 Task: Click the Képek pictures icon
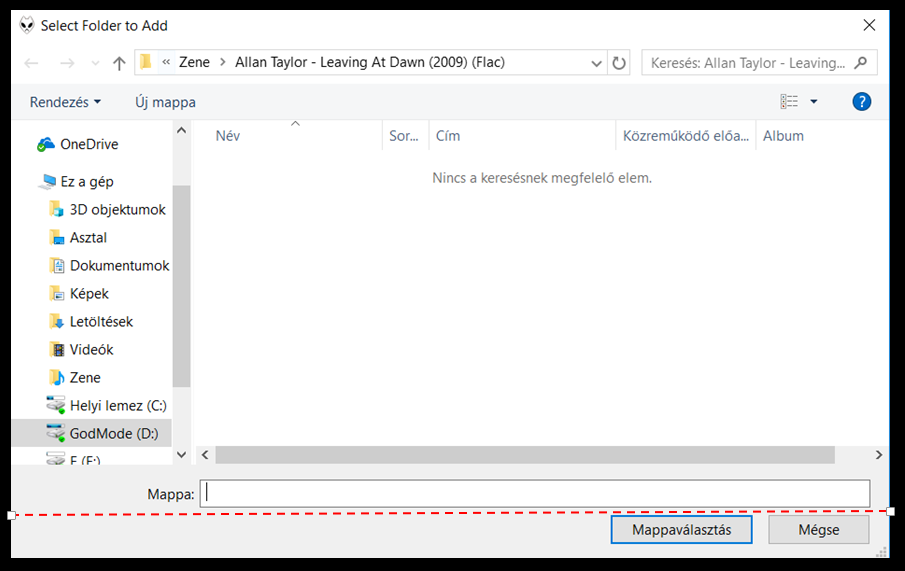(x=56, y=293)
